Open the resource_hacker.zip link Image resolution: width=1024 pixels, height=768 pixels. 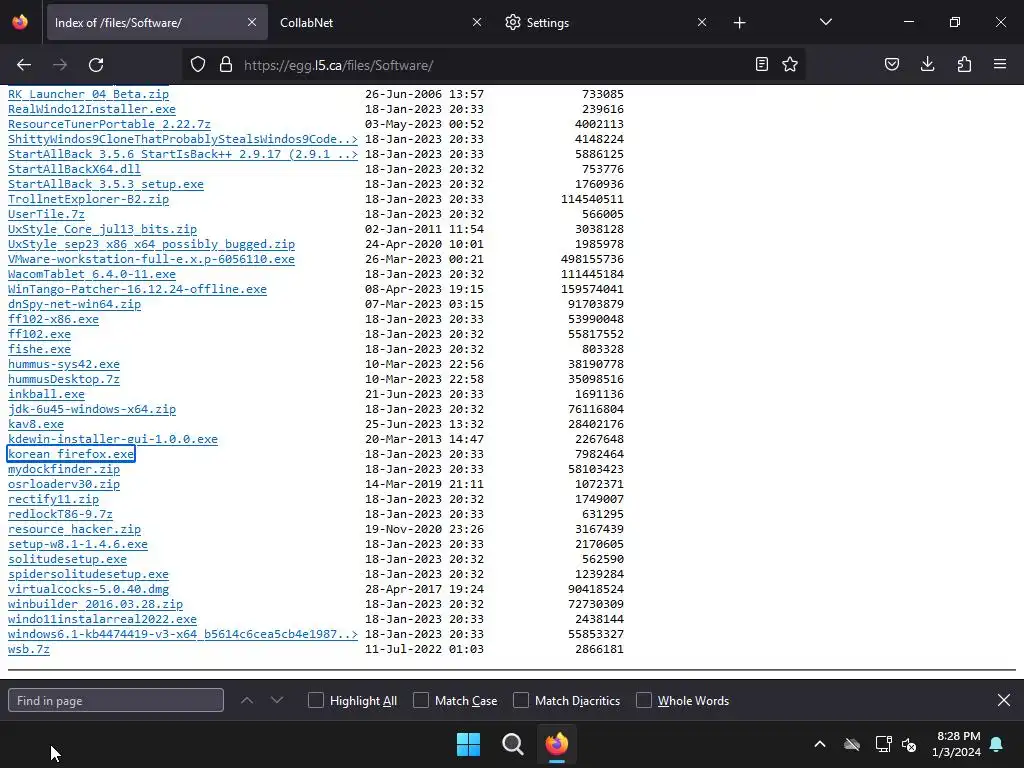74,529
